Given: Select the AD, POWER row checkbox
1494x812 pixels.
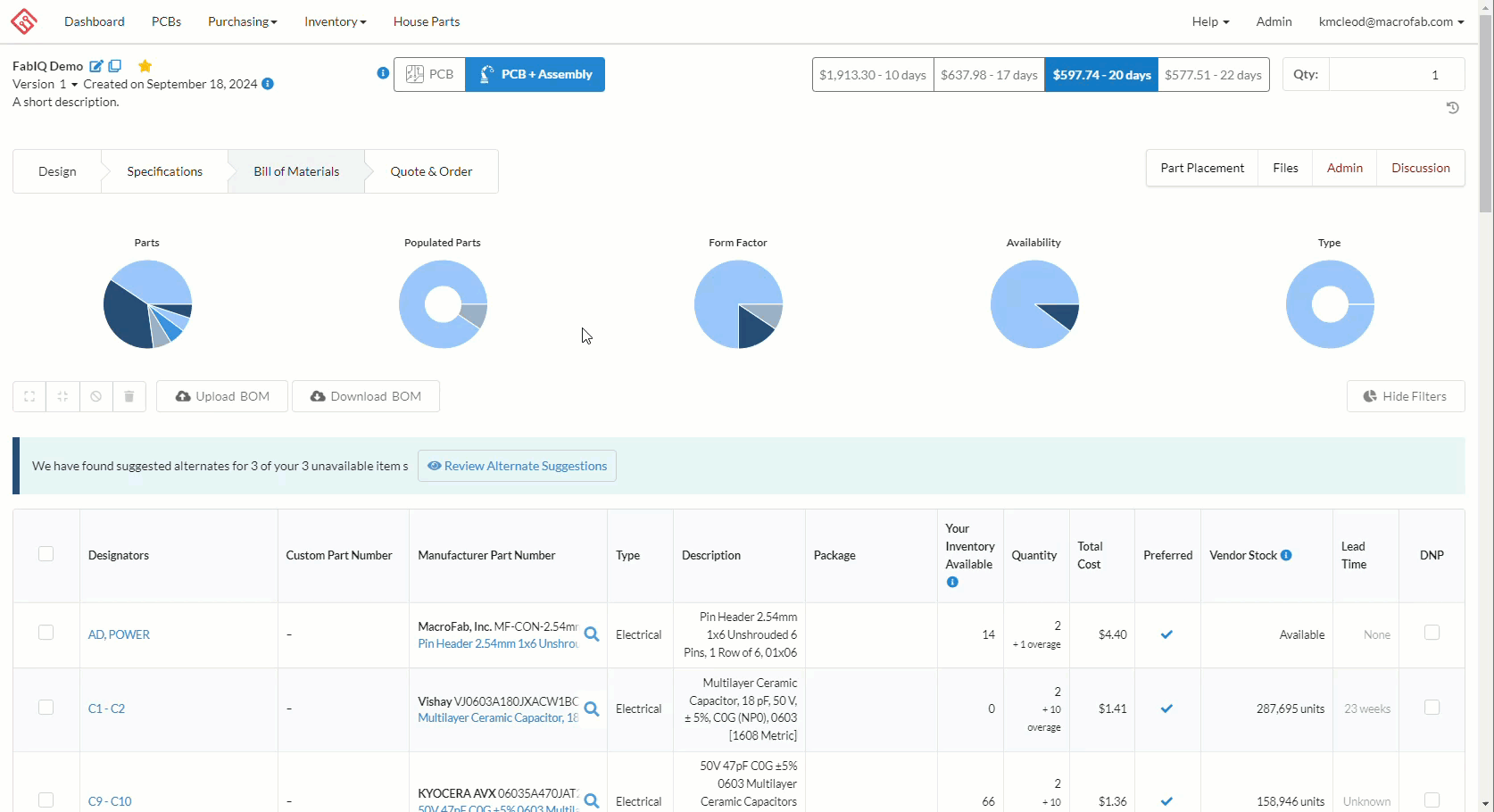Looking at the screenshot, I should pyautogui.click(x=46, y=633).
